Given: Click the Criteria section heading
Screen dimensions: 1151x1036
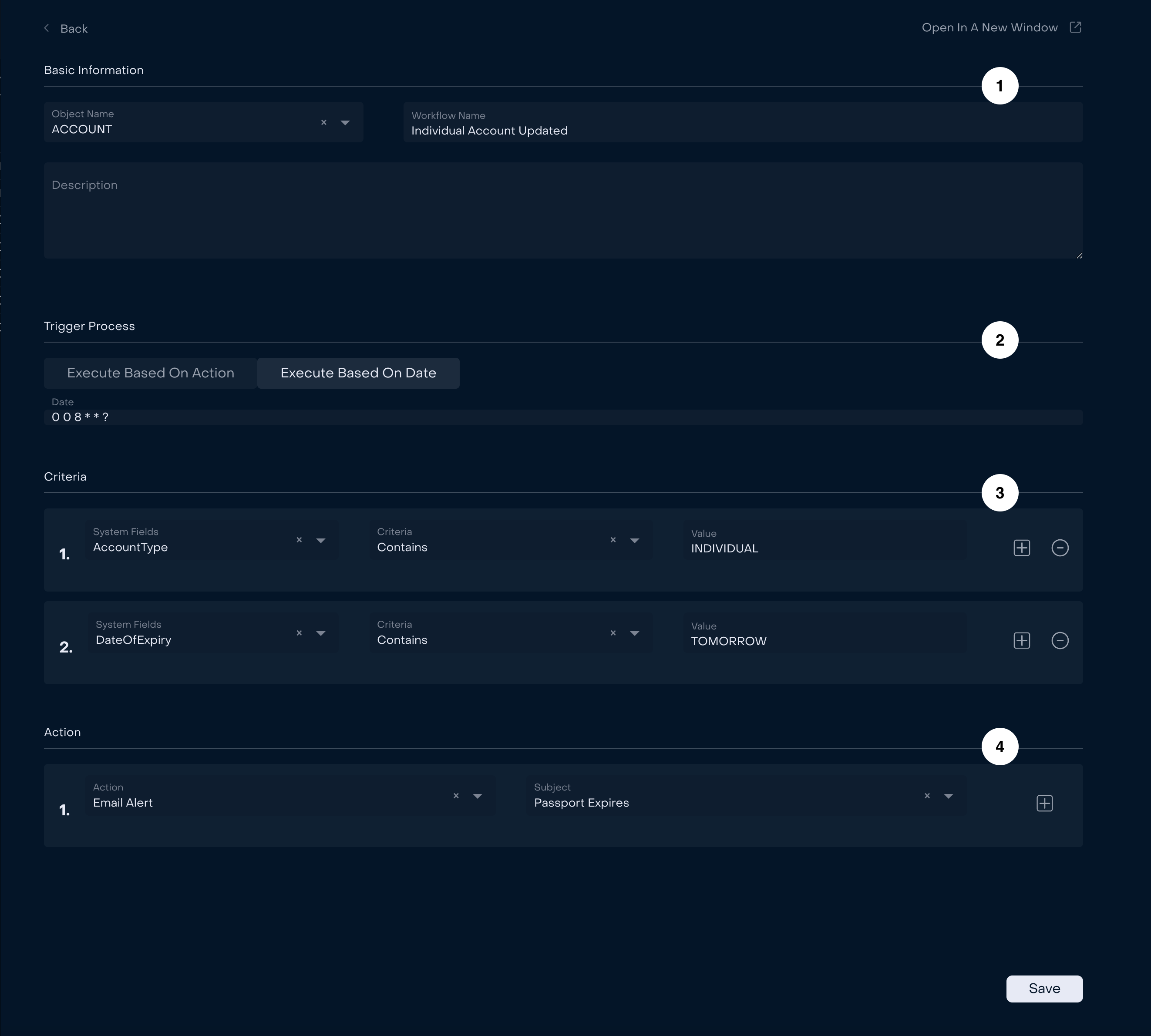Looking at the screenshot, I should [65, 477].
